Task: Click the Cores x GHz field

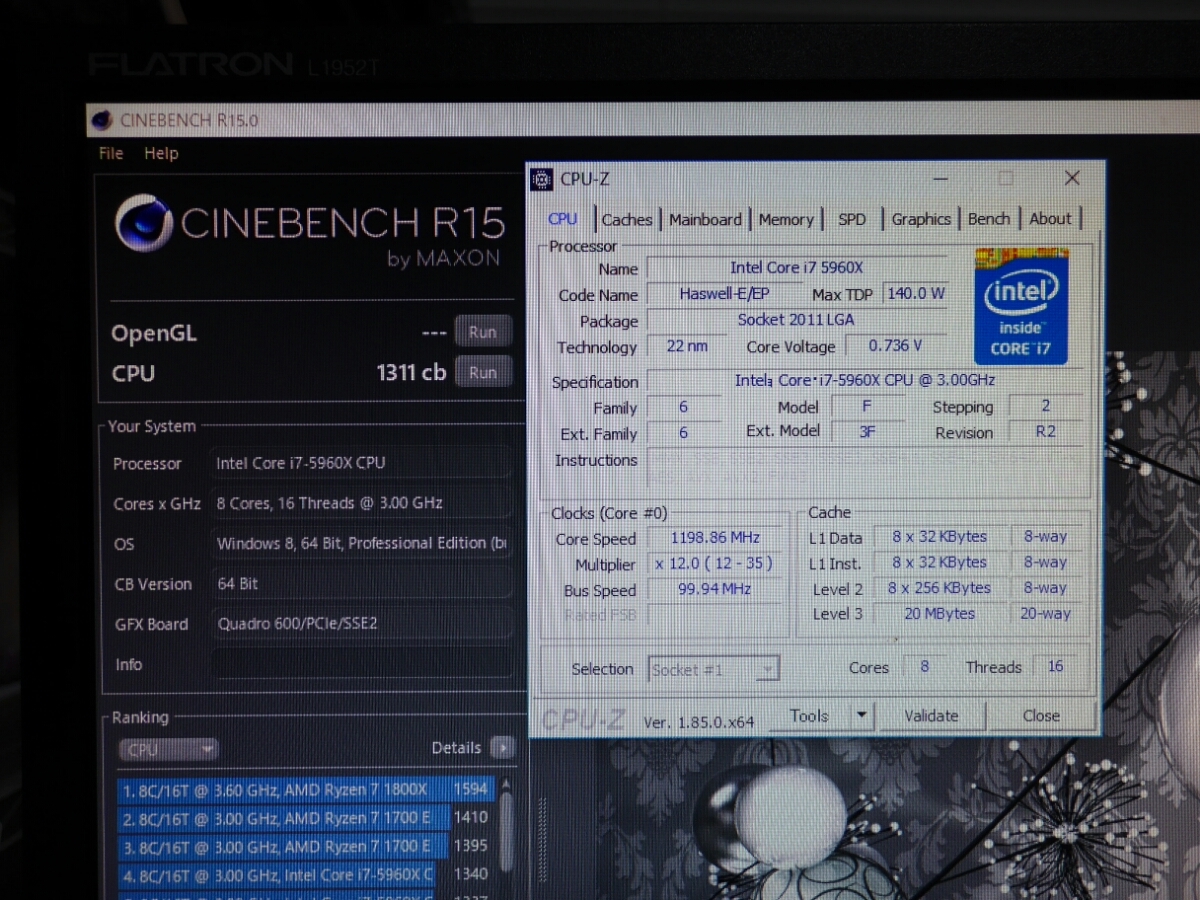Action: pyautogui.click(x=361, y=503)
